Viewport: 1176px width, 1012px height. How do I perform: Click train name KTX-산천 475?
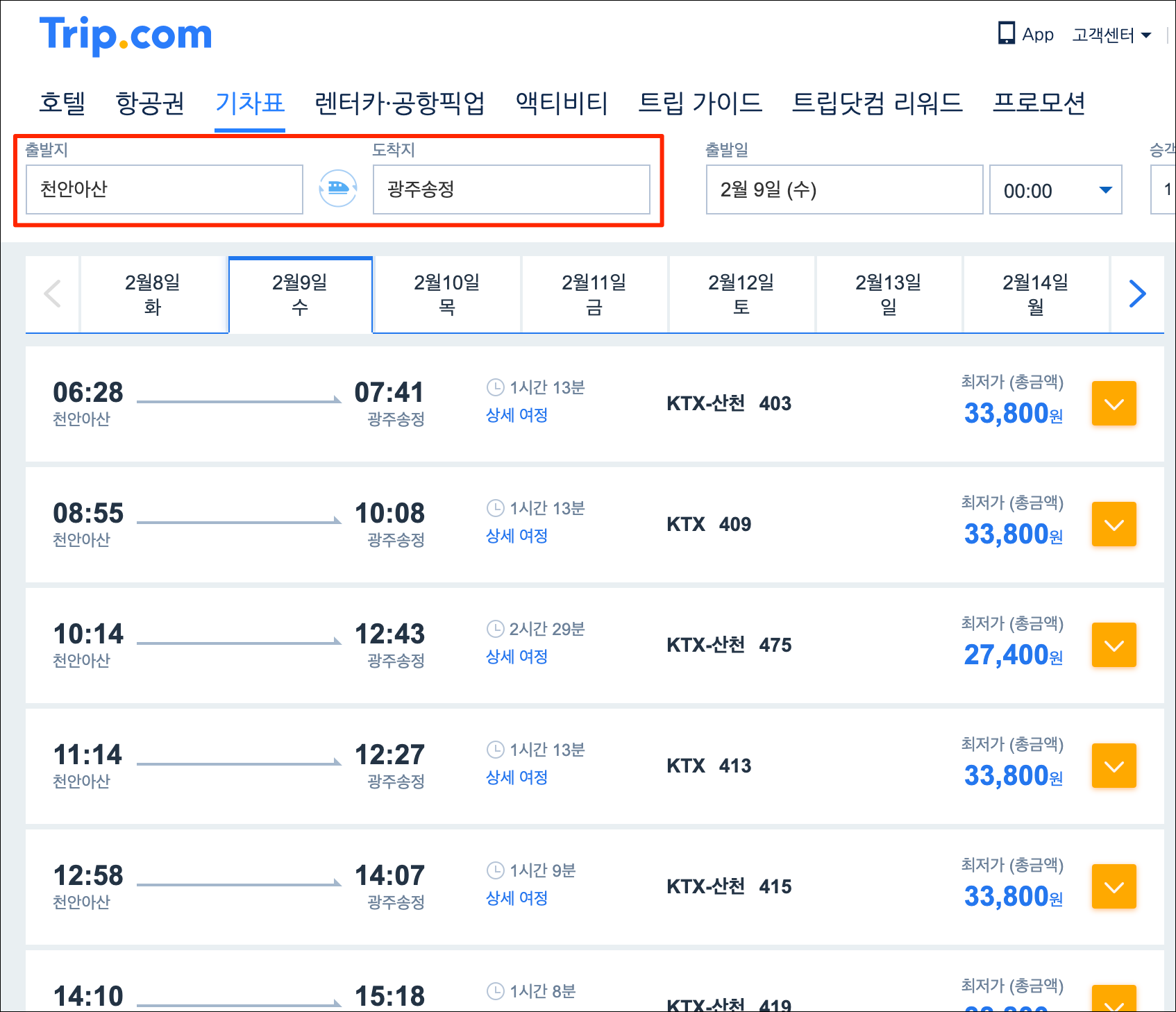729,645
